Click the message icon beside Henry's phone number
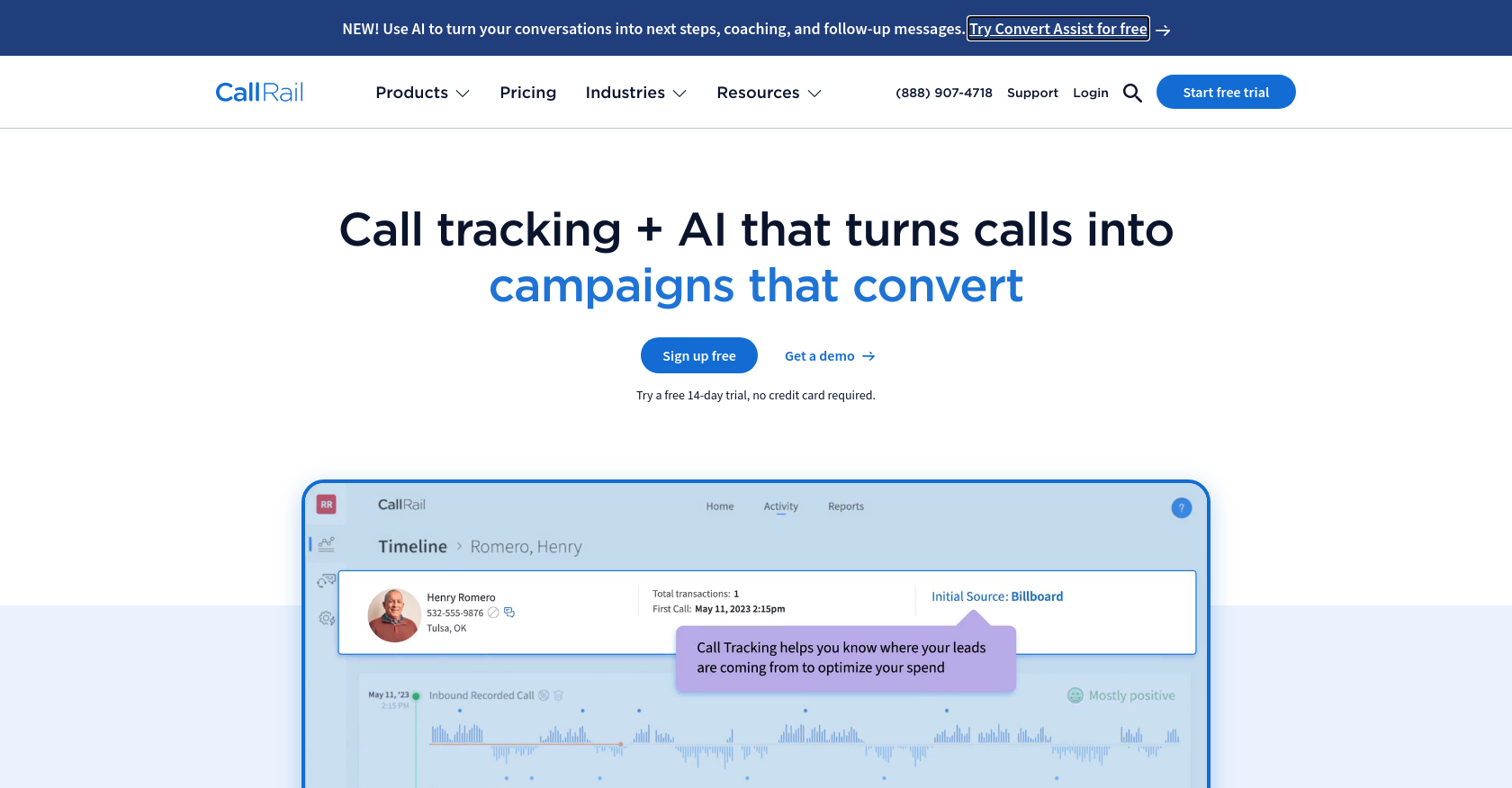Image resolution: width=1512 pixels, height=788 pixels. [x=509, y=613]
